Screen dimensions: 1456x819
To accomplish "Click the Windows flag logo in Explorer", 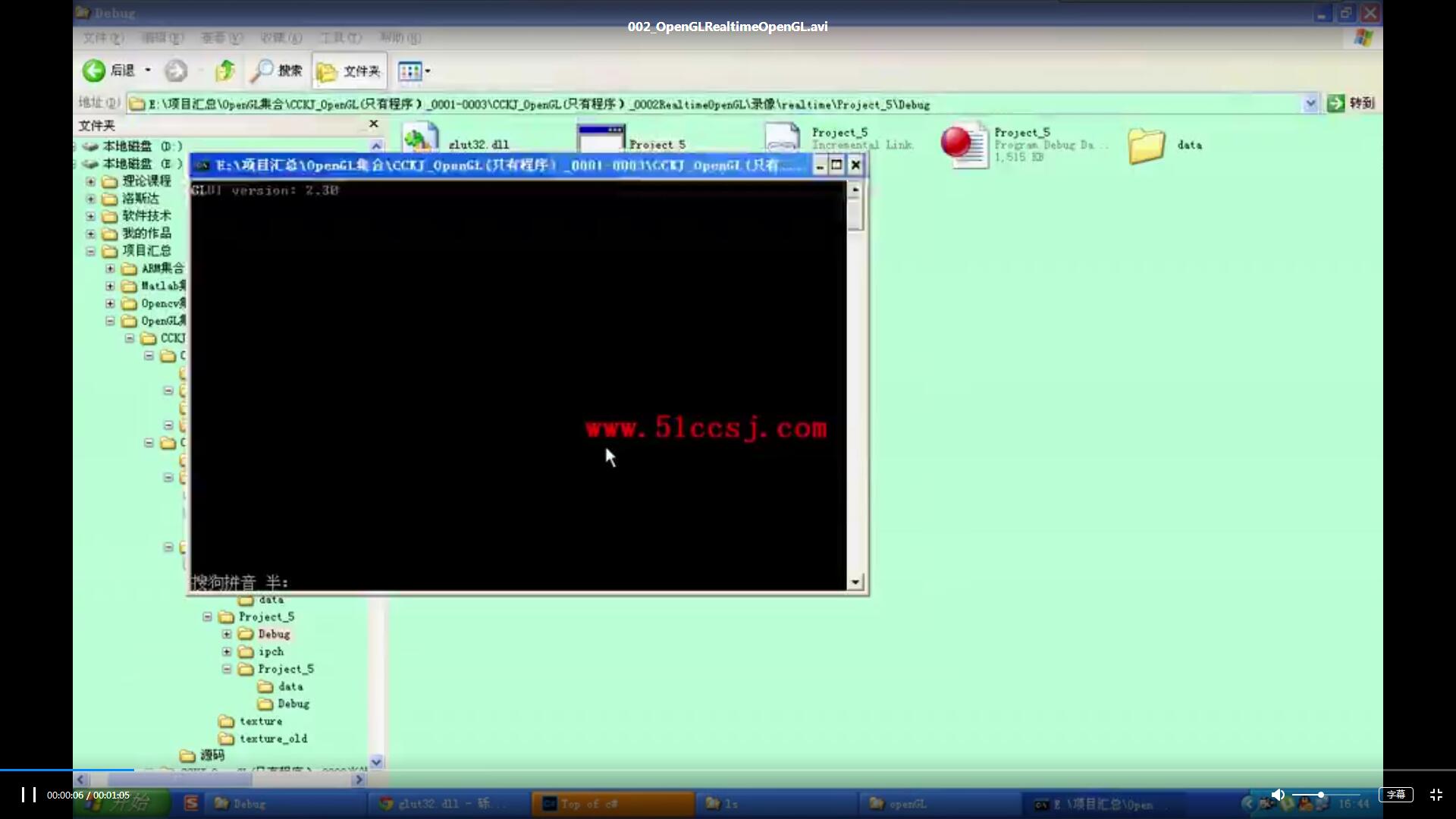I will tap(1363, 38).
